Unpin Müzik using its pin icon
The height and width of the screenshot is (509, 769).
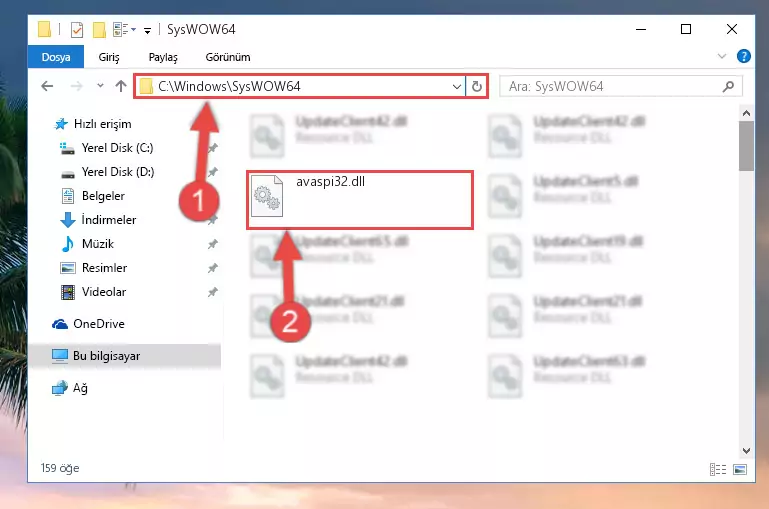click(x=212, y=244)
